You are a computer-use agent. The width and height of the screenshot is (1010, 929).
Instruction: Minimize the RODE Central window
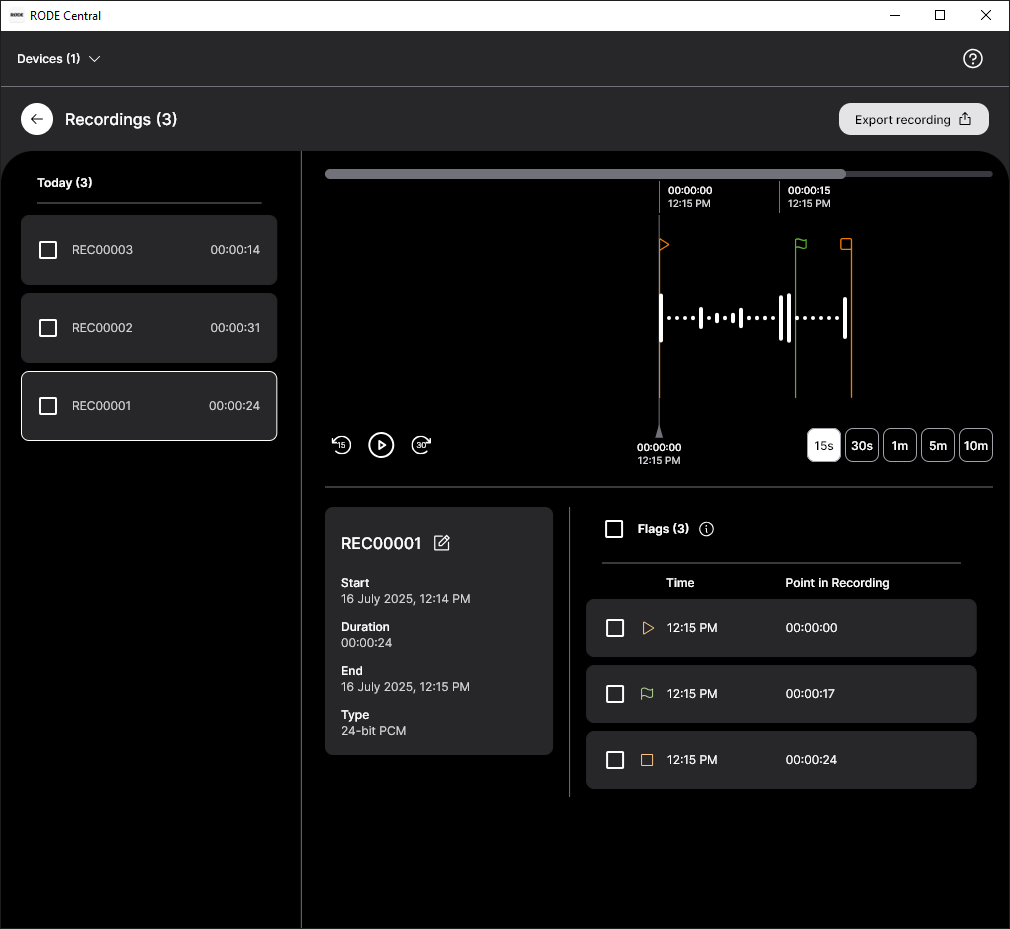coord(895,15)
